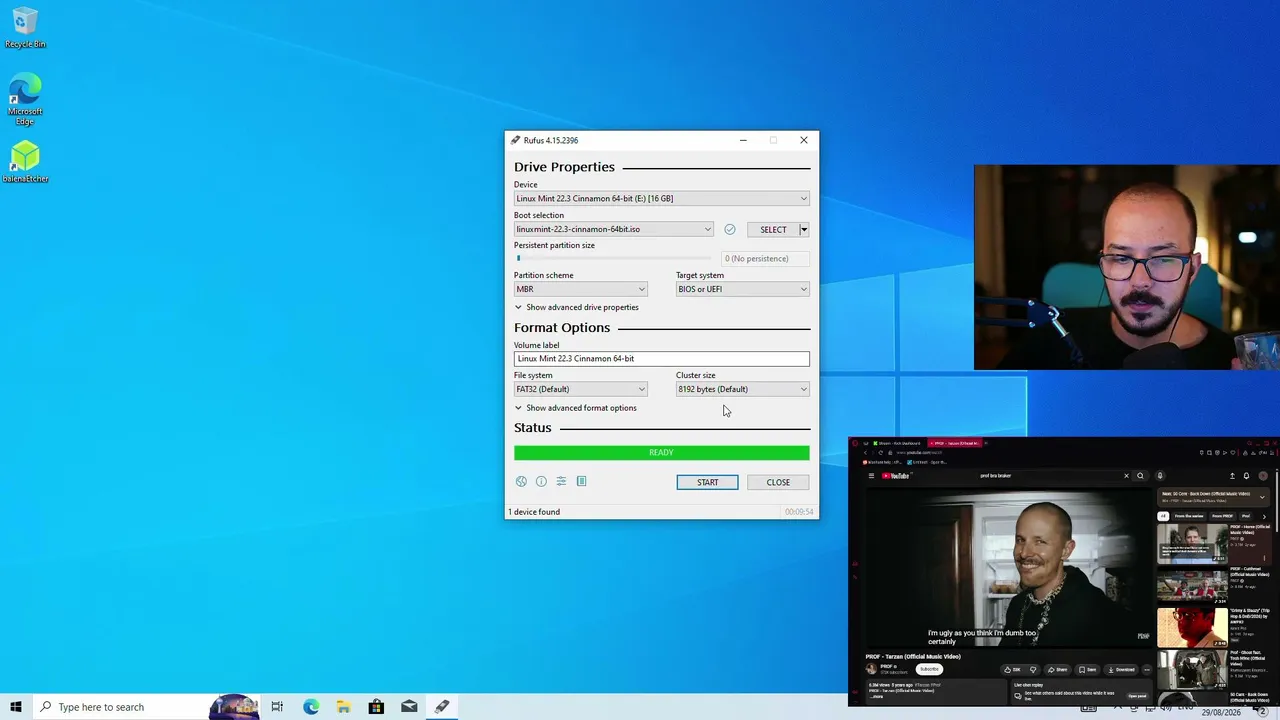Expand Show advanced drive properties
This screenshot has width=1280, height=720.
576,307
